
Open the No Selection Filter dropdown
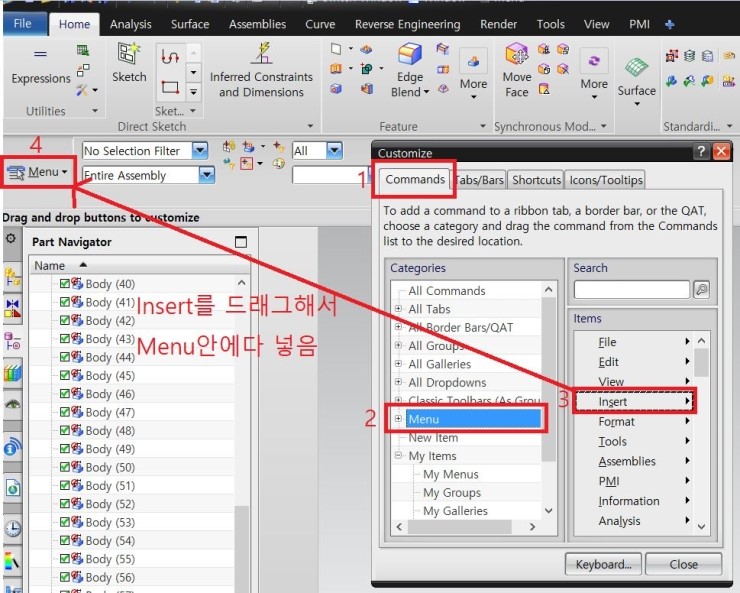pos(200,151)
